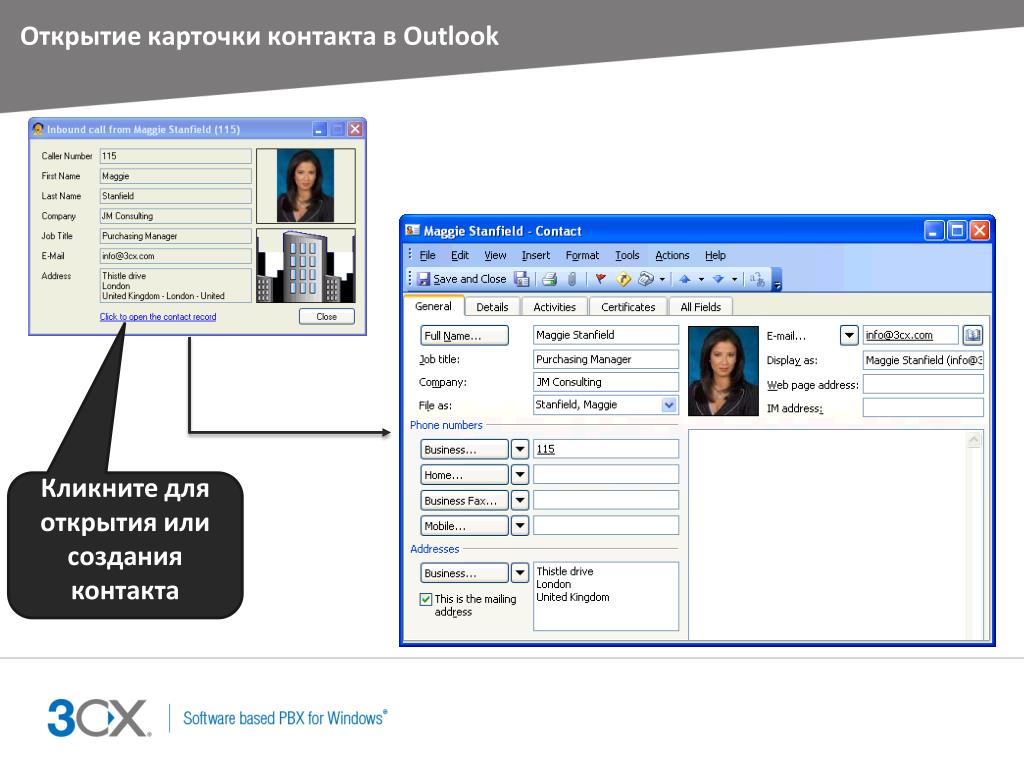
Task: Click the info@3cx.com e-mail field
Action: pos(910,335)
